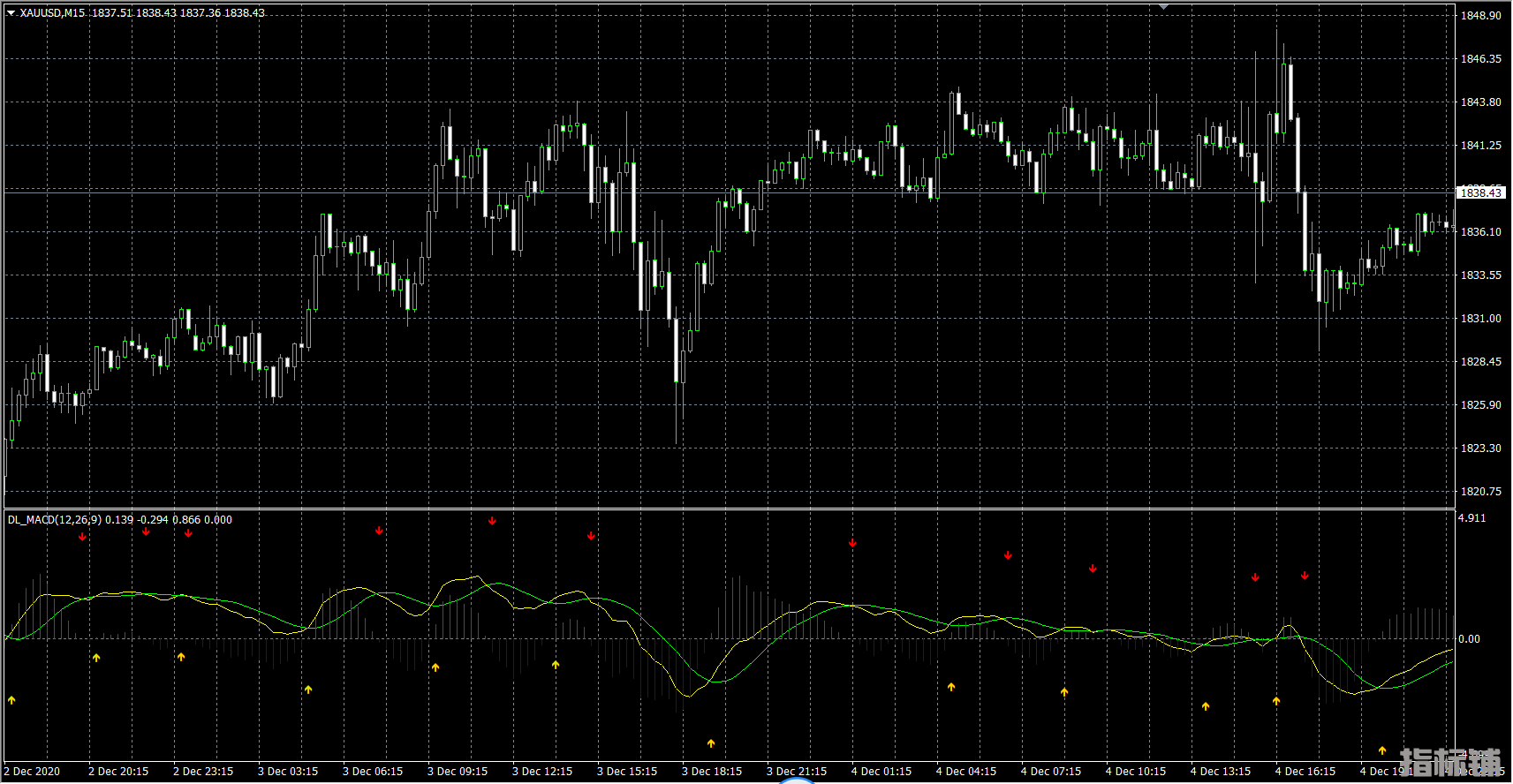Image resolution: width=1513 pixels, height=784 pixels.
Task: Click the 3 Dec 12:15 time axis label
Action: tap(541, 772)
